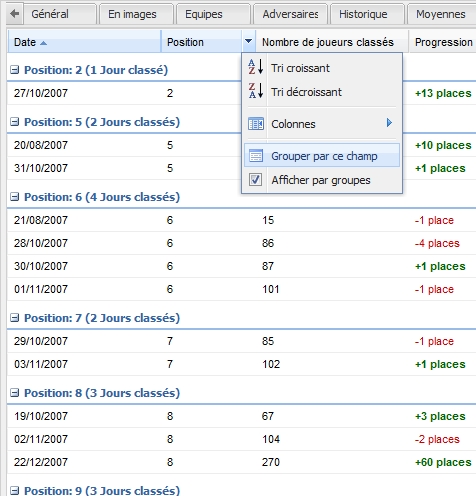Click the back arrow tab scroller

coord(15,14)
